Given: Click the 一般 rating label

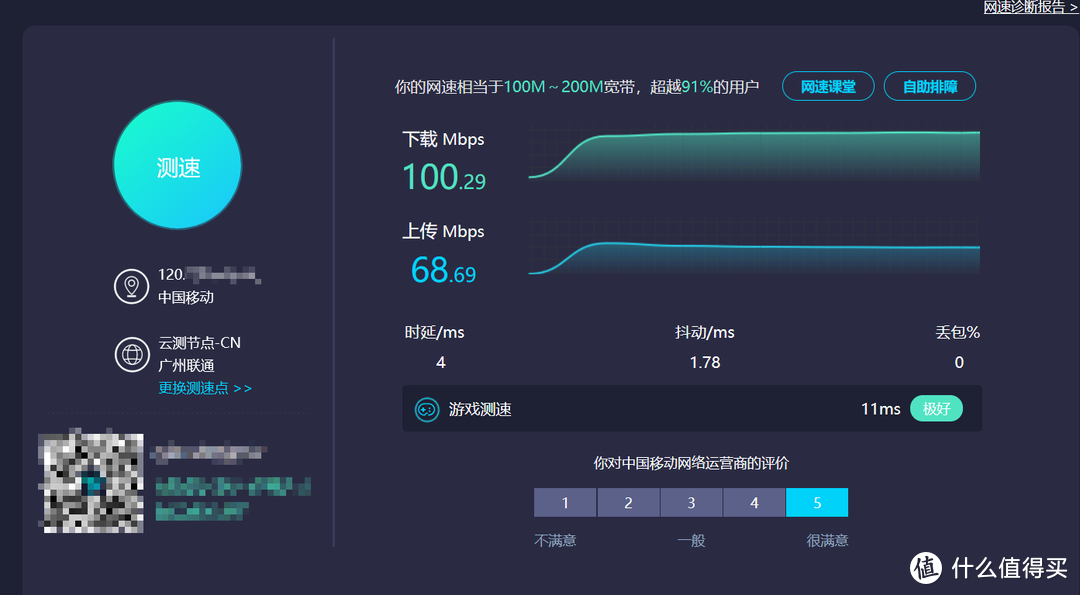Looking at the screenshot, I should coord(691,540).
